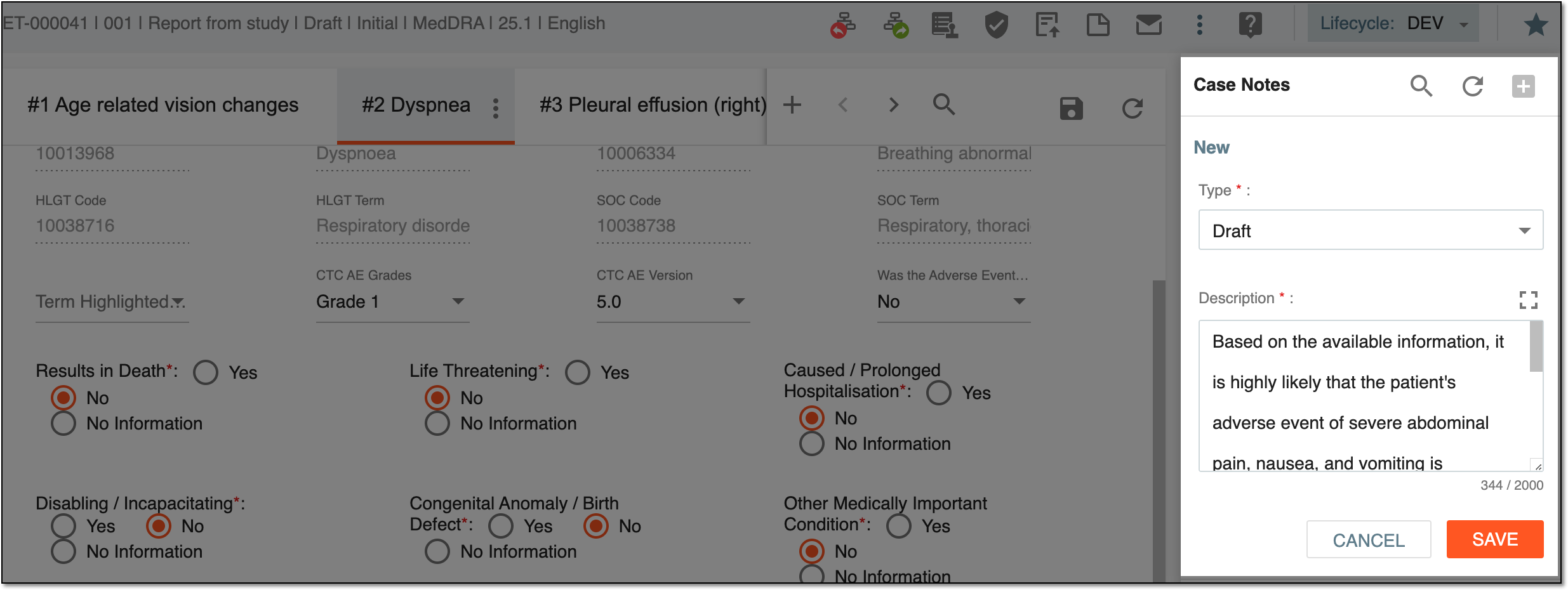The width and height of the screenshot is (1568, 590).
Task: Open the Type dropdown showing Draft
Action: click(x=1371, y=230)
